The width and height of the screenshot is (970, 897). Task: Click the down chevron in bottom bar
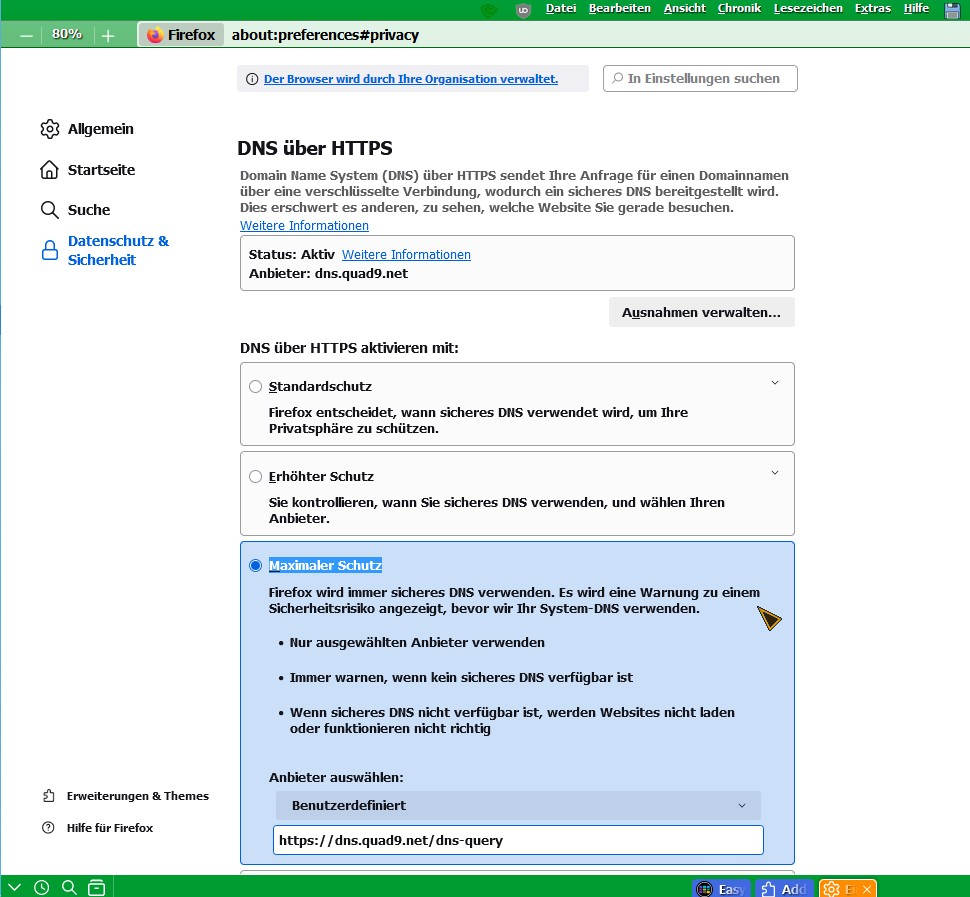click(x=14, y=888)
